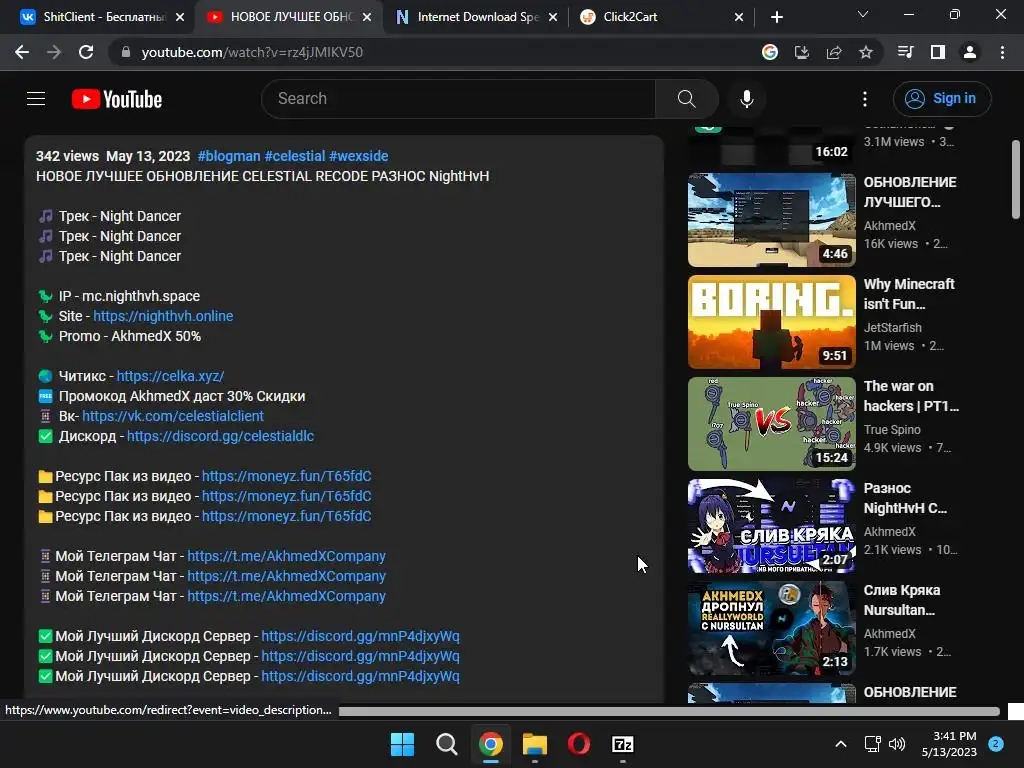Click Слив Кряка Nursultan video title
Viewport: 1024px width, 768px height.
pyautogui.click(x=902, y=600)
